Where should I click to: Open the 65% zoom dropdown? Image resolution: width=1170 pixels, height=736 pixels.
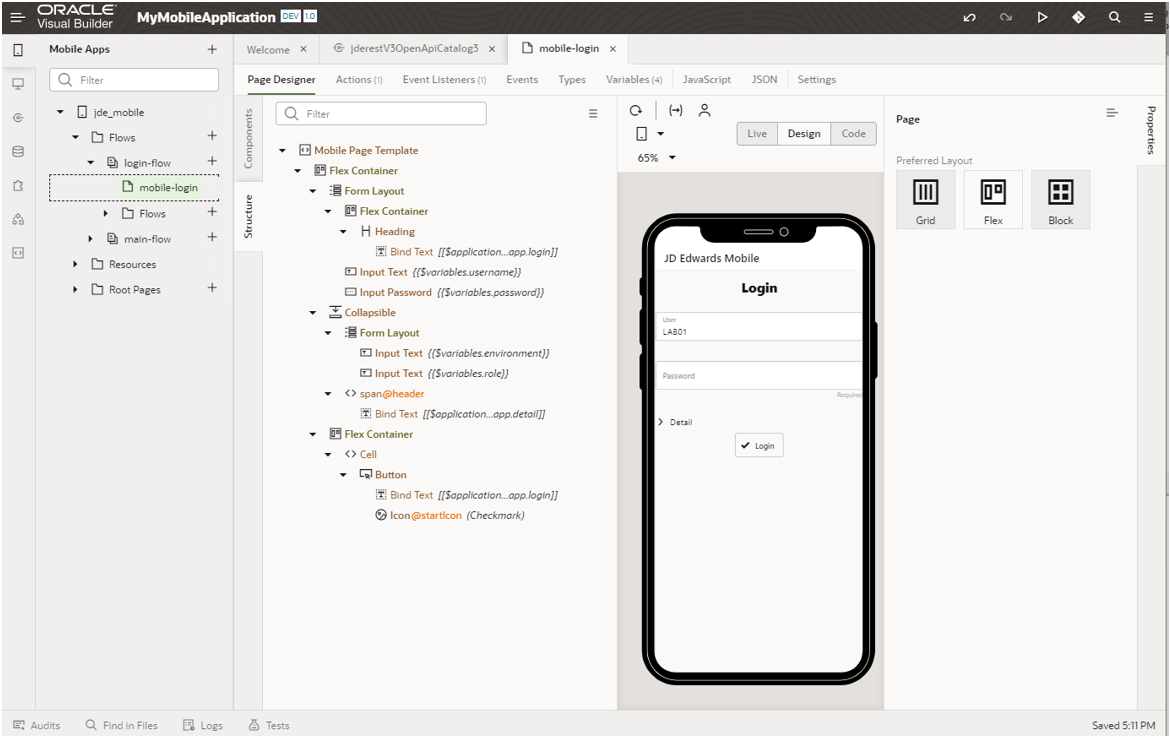tap(657, 158)
